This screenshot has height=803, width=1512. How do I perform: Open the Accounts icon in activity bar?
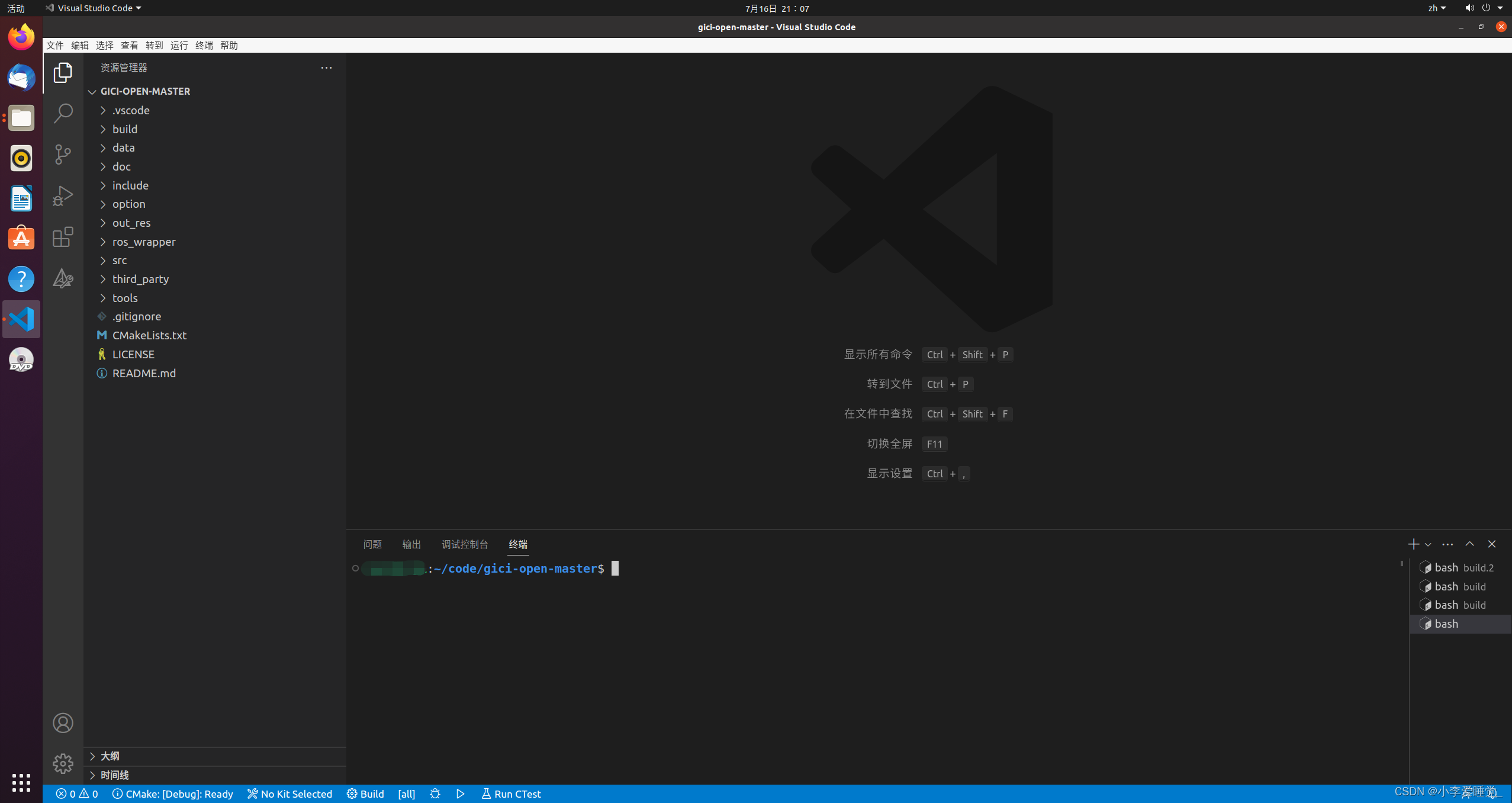click(63, 722)
